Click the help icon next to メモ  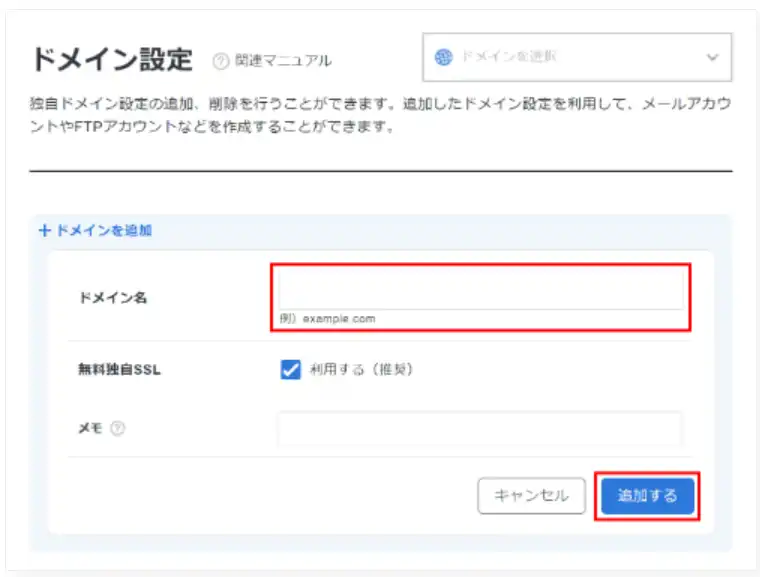pyautogui.click(x=117, y=428)
